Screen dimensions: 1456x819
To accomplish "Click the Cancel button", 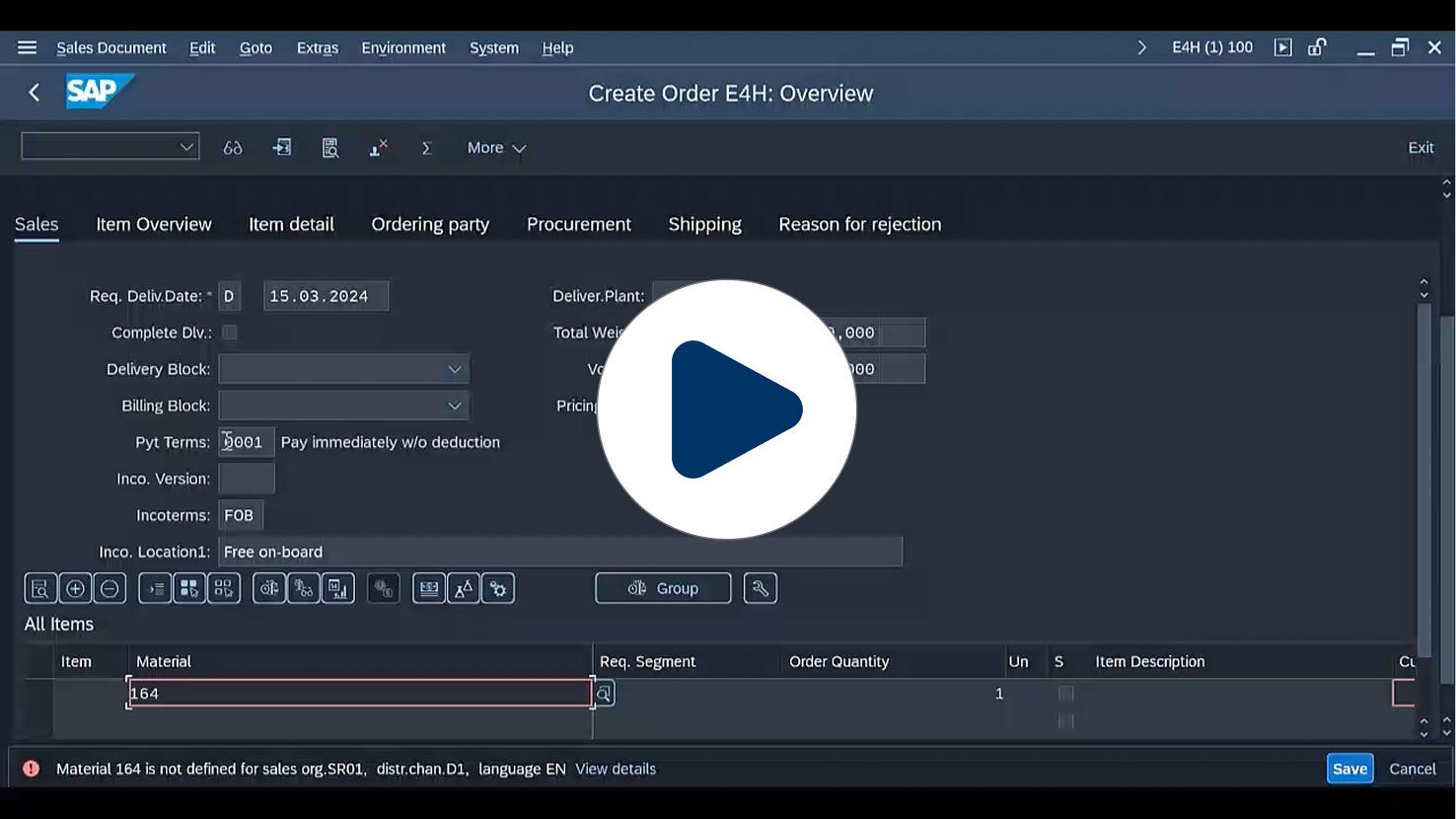I will [x=1413, y=769].
